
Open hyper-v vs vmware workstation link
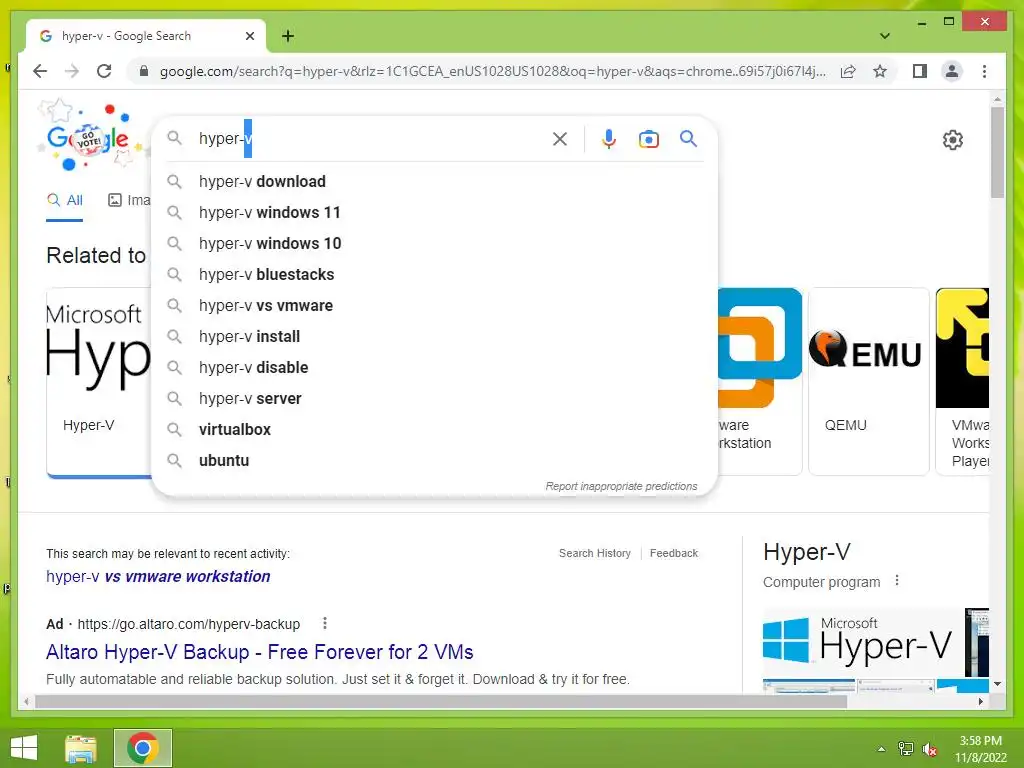[x=158, y=577]
